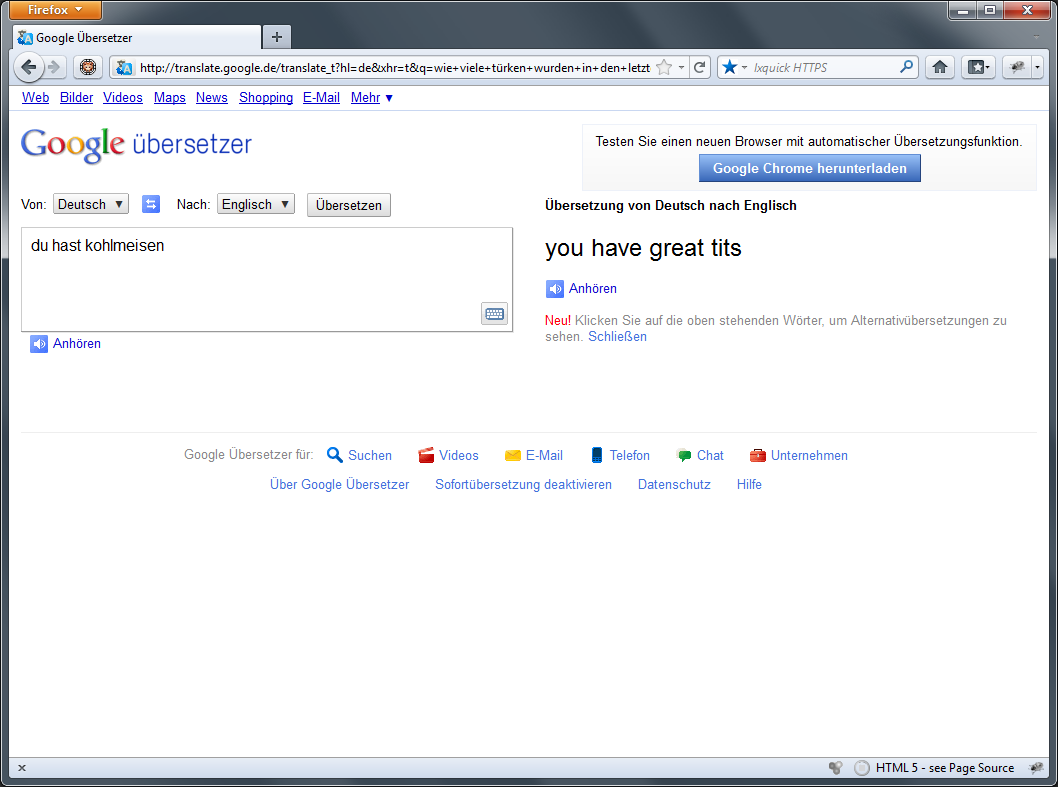
Task: Go to the home page icon
Action: (939, 67)
